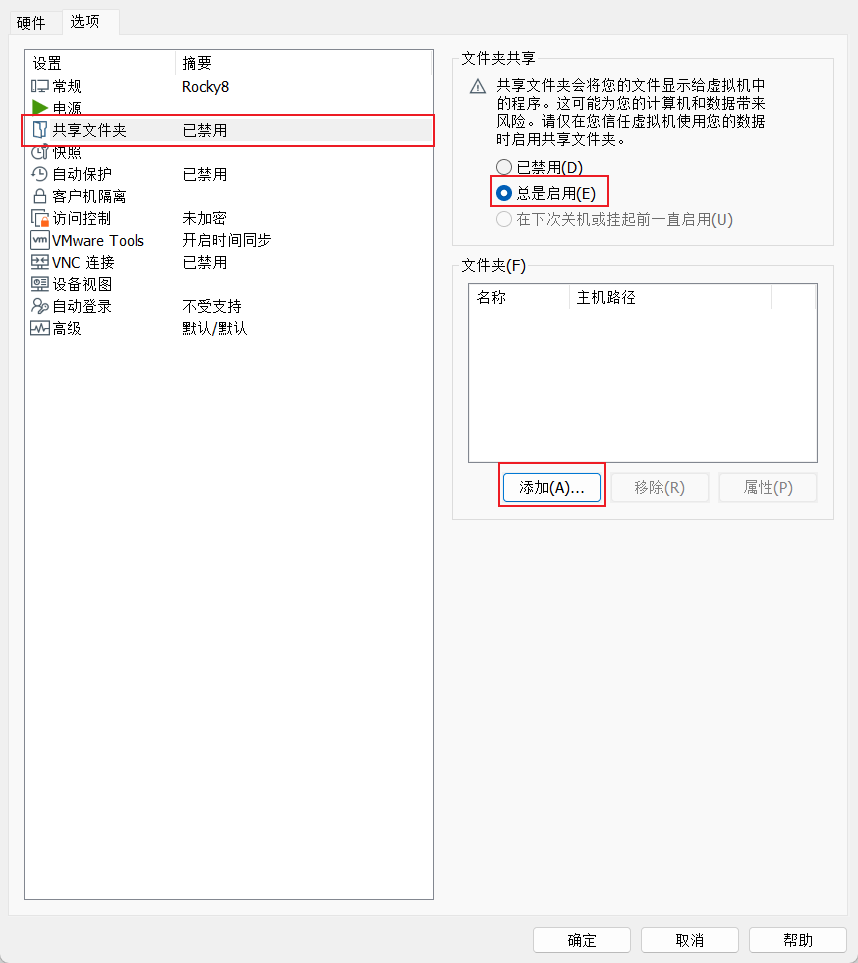Select 设备视图 (Device View)

(75, 284)
